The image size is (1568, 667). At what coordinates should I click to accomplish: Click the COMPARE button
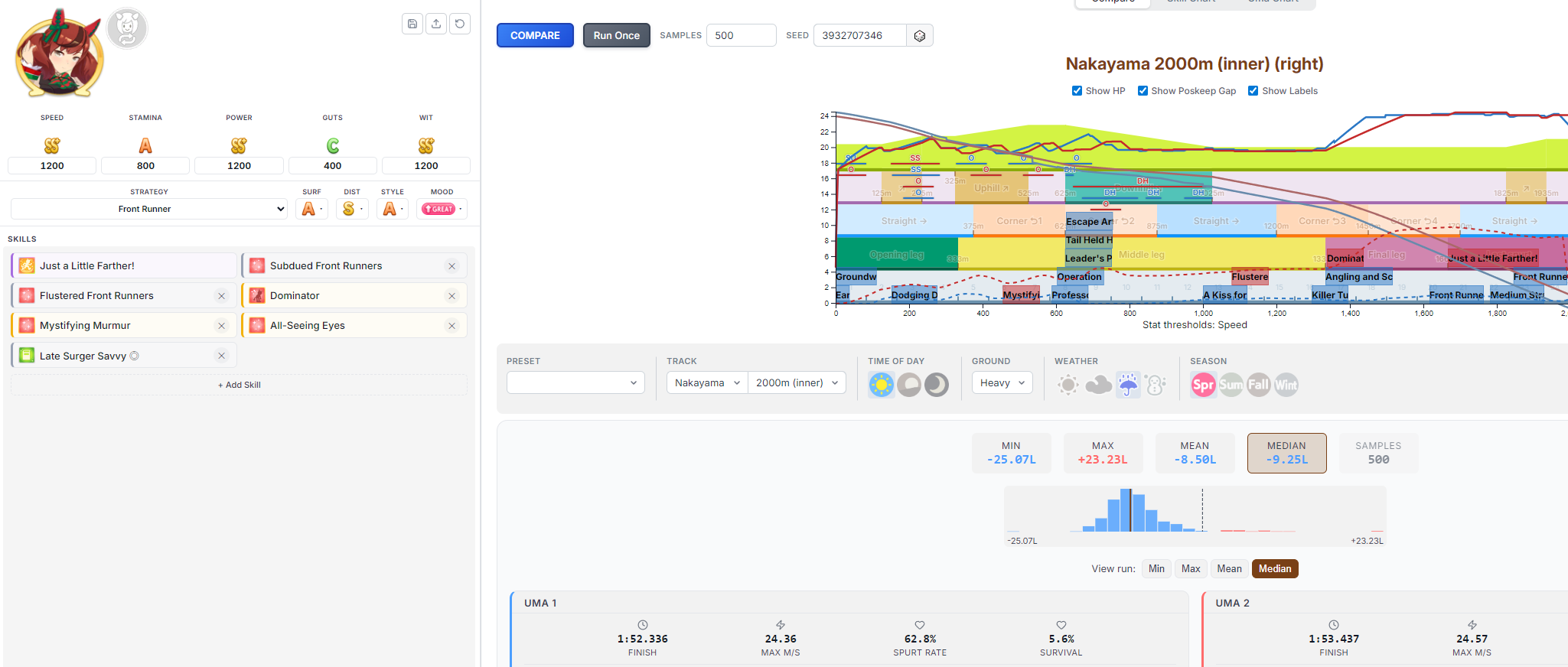click(x=535, y=36)
